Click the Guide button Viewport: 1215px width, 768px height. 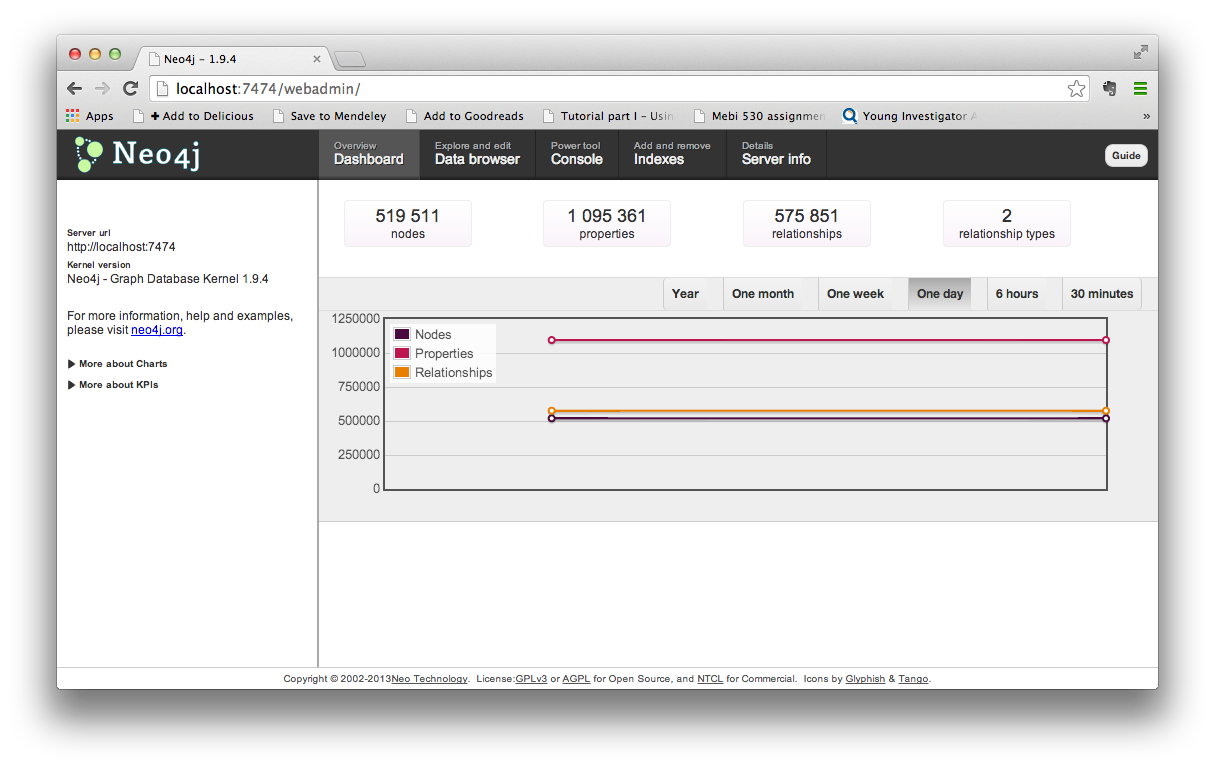(1126, 156)
